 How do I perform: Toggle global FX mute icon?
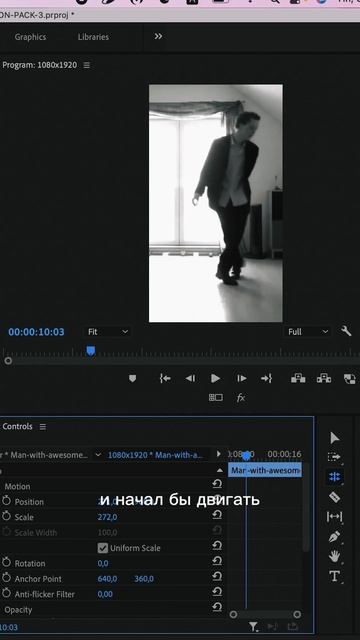coord(241,398)
